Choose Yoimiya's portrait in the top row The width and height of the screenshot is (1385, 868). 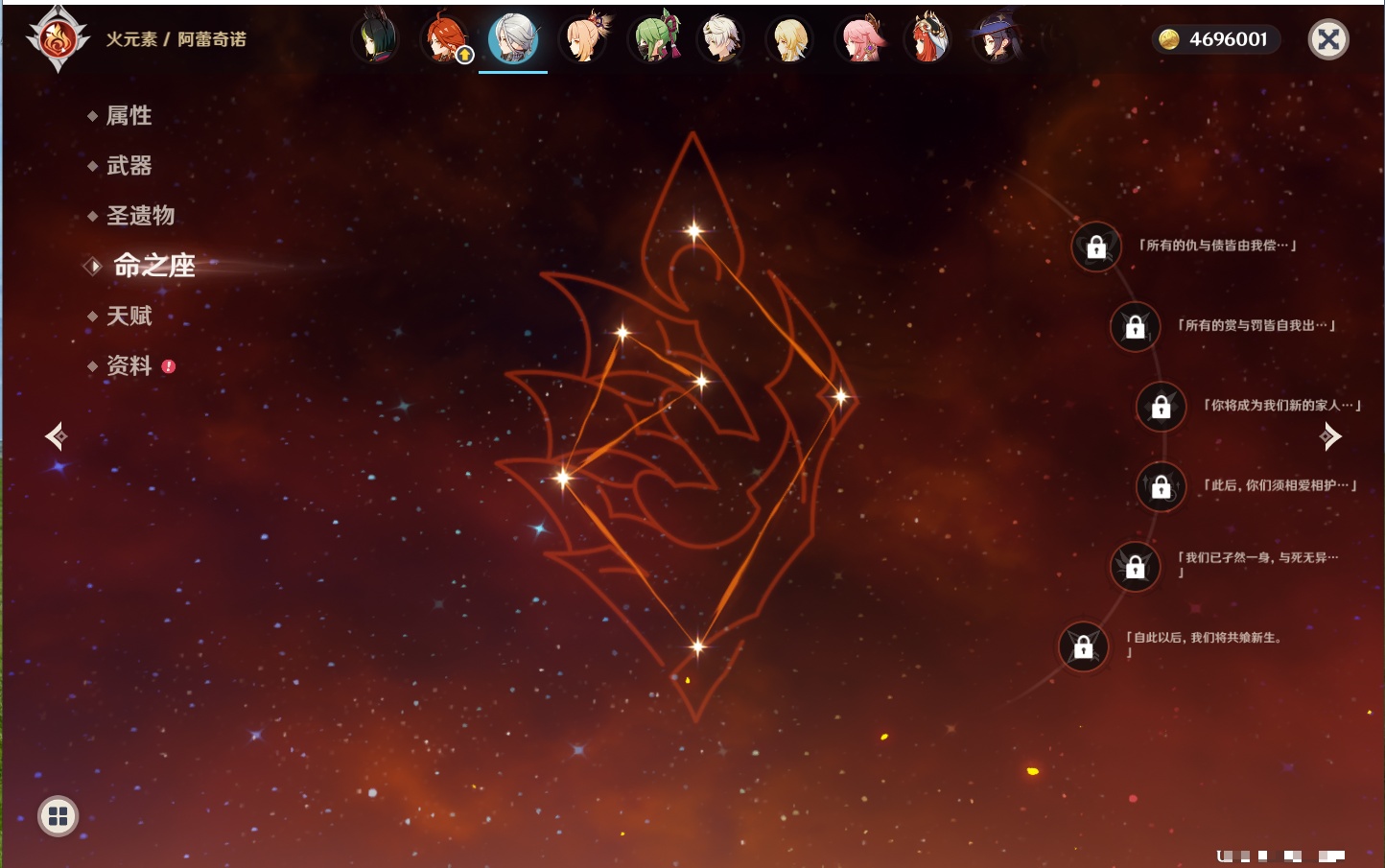(x=584, y=39)
